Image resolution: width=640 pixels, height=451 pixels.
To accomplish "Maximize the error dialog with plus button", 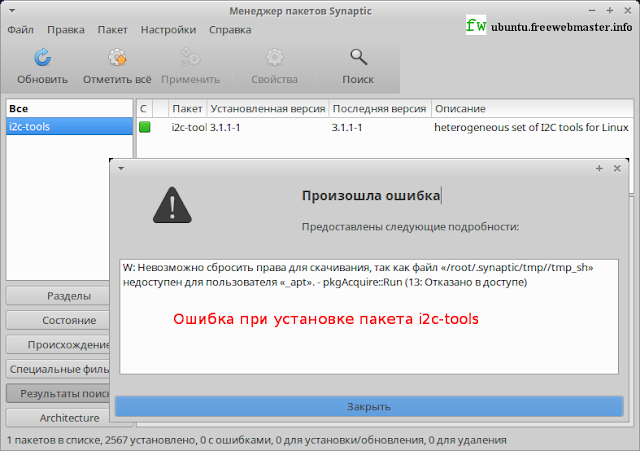I will coord(599,168).
